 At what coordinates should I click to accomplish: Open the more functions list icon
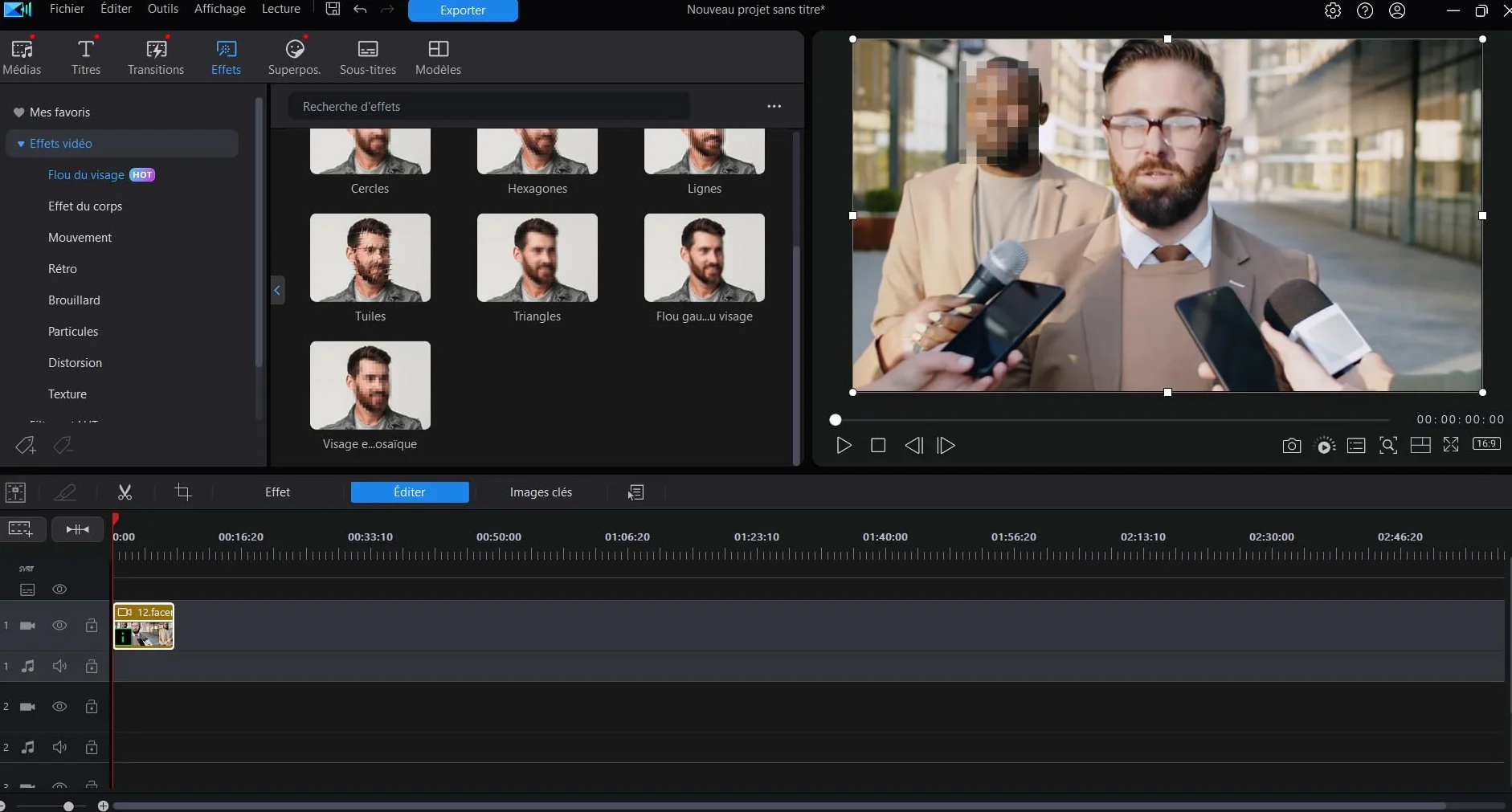click(636, 492)
